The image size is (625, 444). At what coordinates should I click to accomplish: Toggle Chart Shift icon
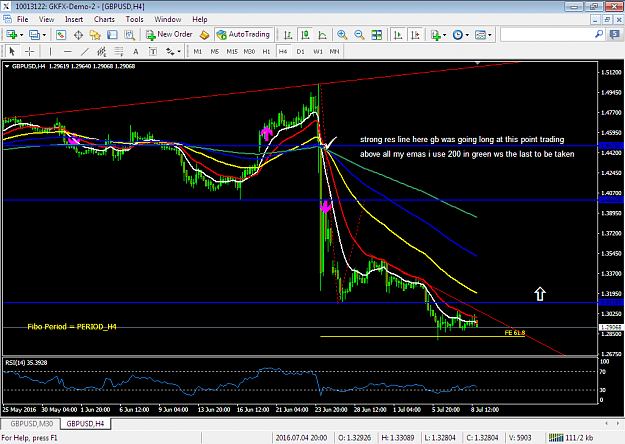click(x=415, y=35)
